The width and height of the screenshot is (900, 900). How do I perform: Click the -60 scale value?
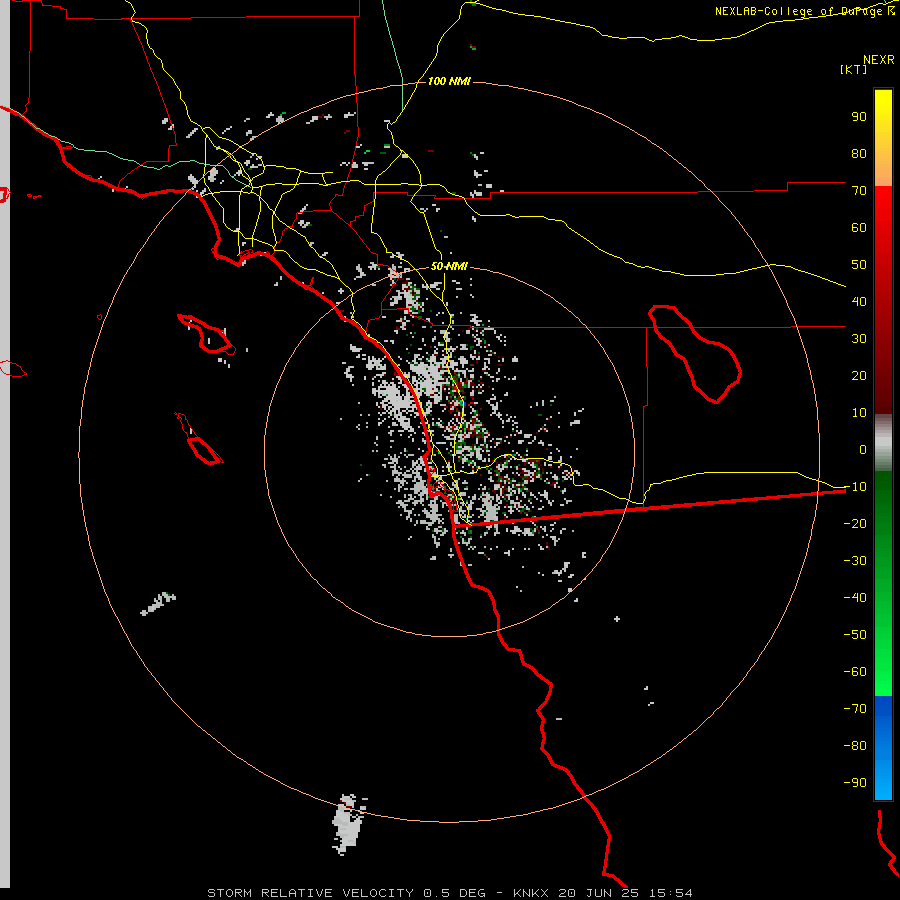click(x=855, y=672)
